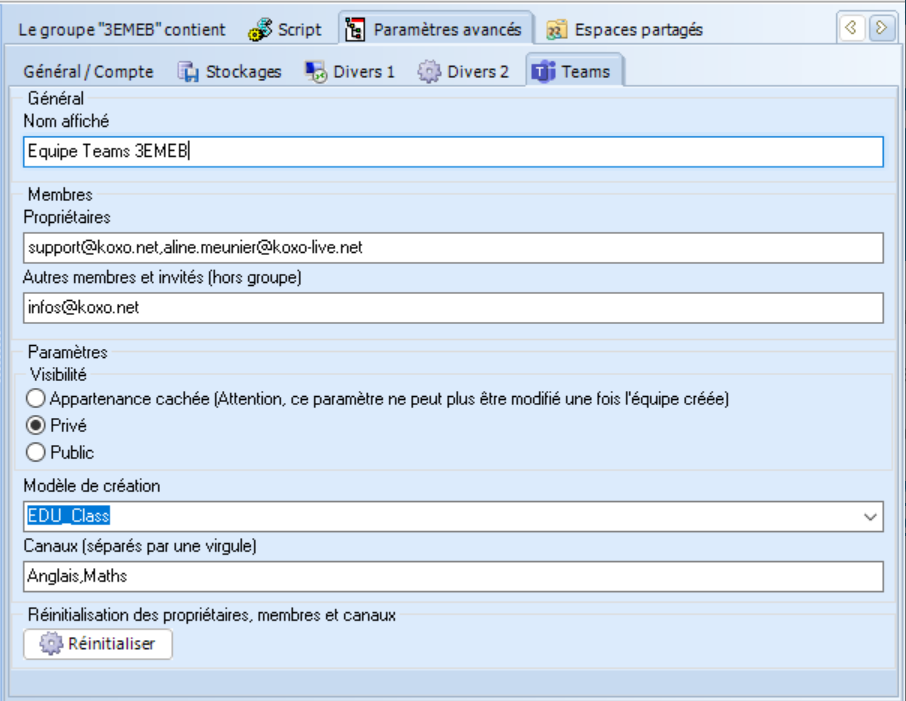
Task: Switch to the Stockages sub-tab
Action: (x=230, y=72)
